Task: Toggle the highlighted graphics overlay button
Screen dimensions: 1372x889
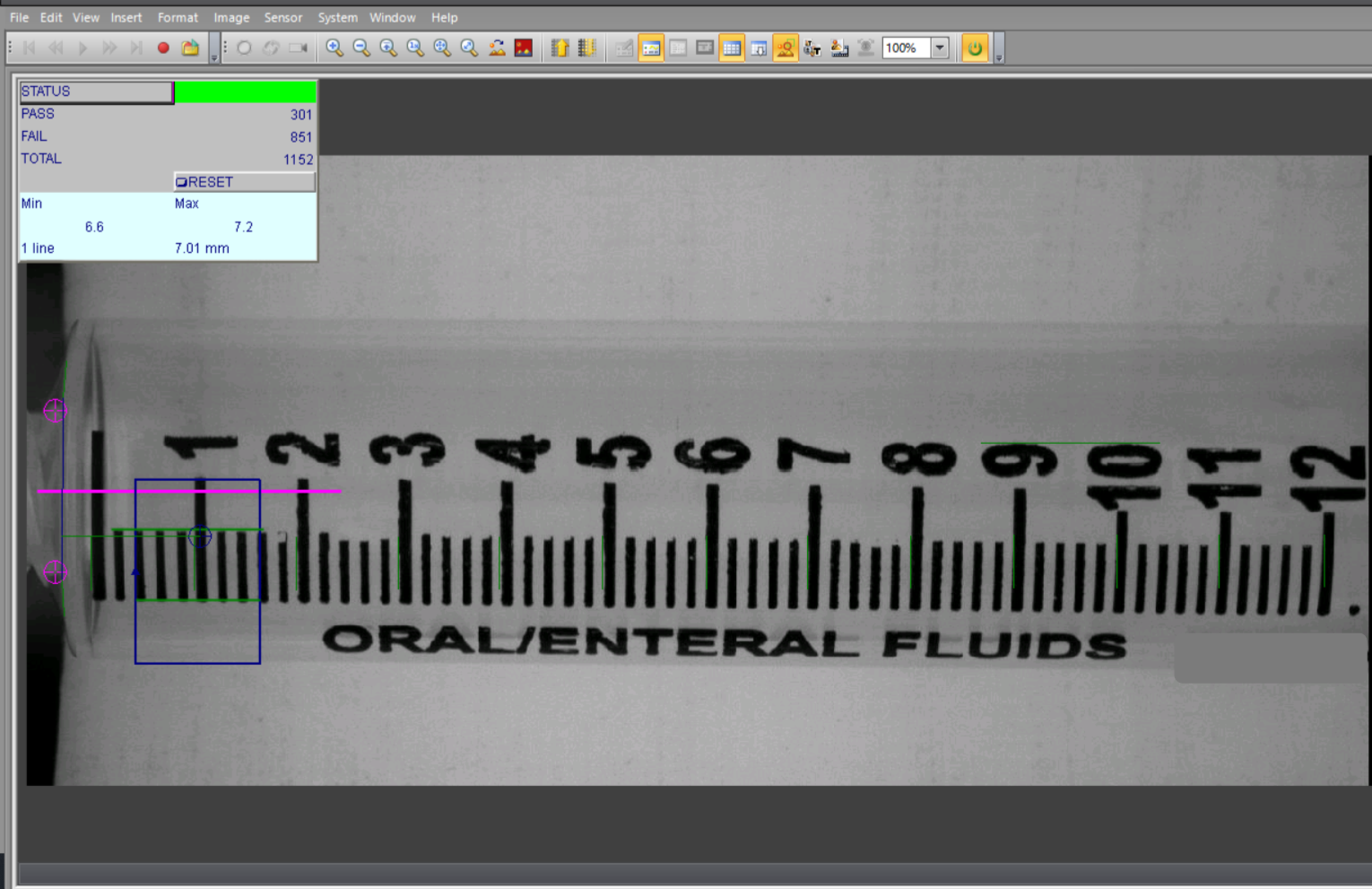Action: [x=785, y=48]
